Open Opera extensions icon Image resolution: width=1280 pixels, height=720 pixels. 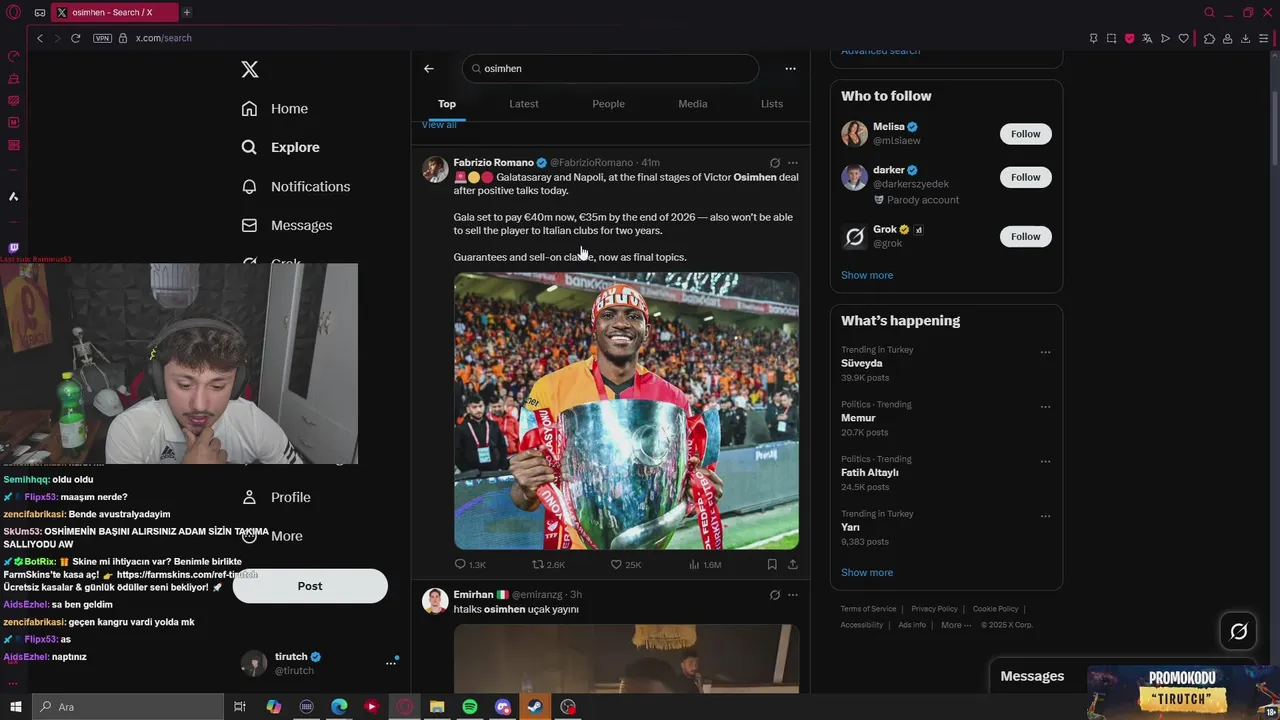[1209, 38]
